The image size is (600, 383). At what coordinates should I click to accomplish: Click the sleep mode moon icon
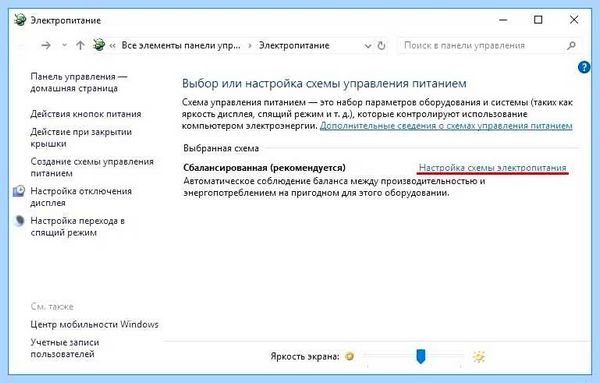pyautogui.click(x=19, y=221)
